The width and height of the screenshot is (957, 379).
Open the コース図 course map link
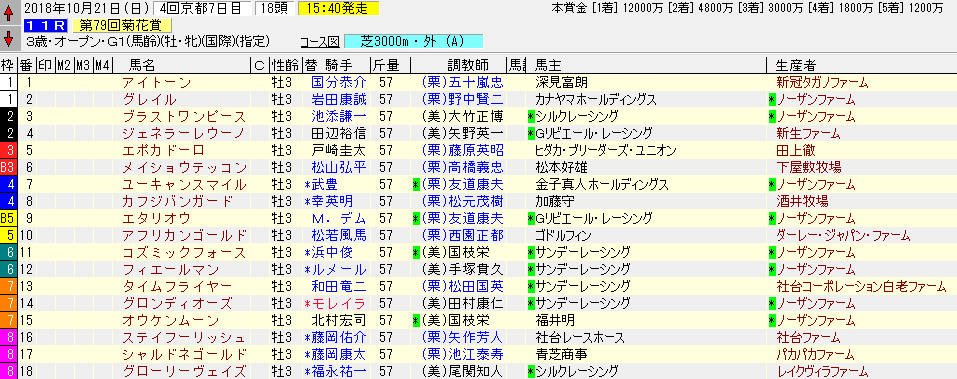click(x=319, y=42)
